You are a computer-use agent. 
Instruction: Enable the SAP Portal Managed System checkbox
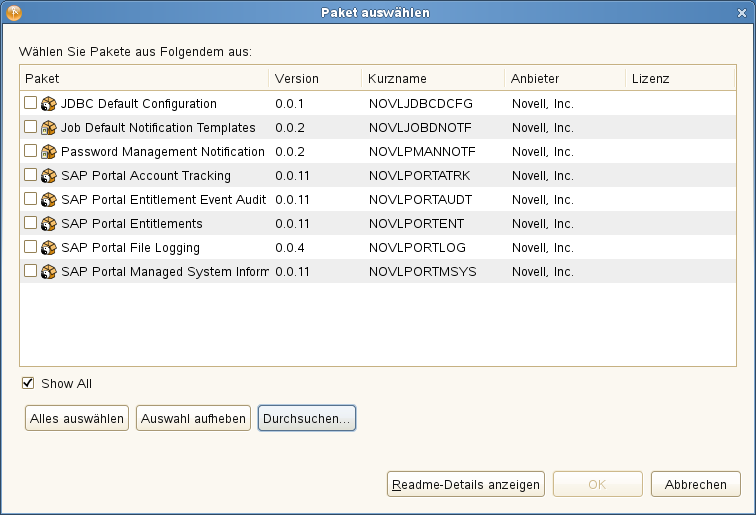coord(31,271)
